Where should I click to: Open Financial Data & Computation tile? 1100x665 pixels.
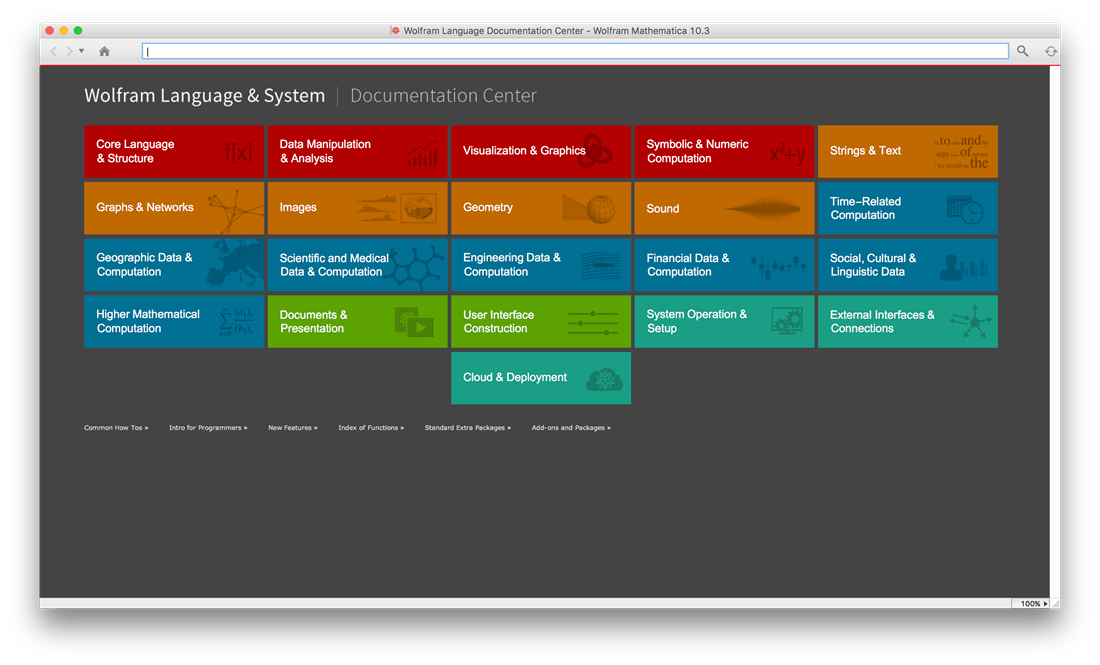point(724,265)
